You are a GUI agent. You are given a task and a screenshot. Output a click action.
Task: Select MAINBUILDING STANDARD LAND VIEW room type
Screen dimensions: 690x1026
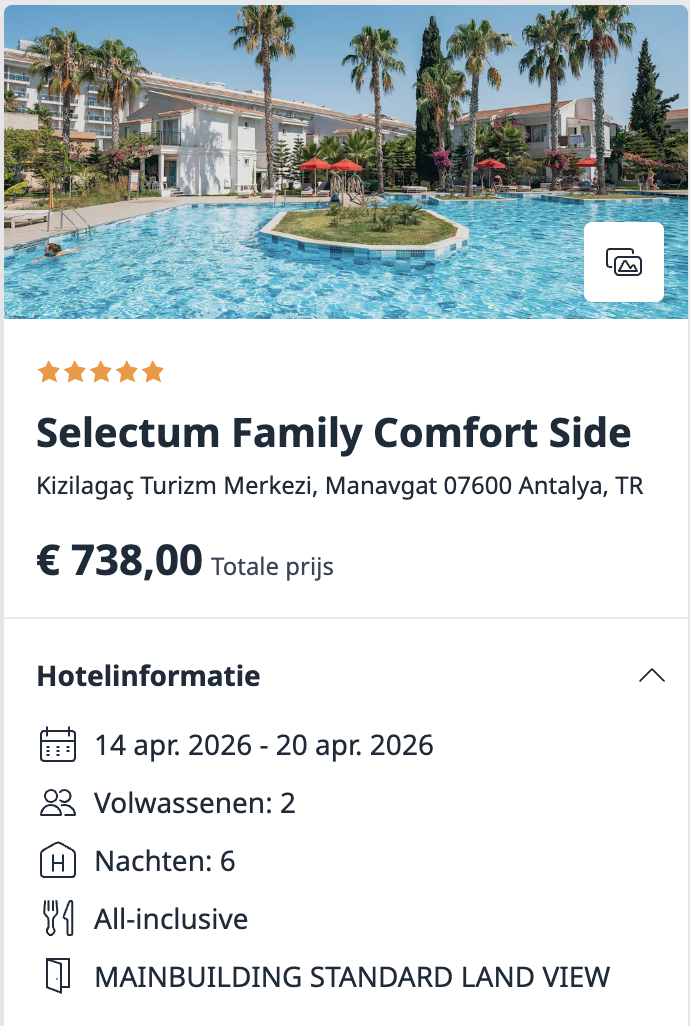pyautogui.click(x=353, y=977)
